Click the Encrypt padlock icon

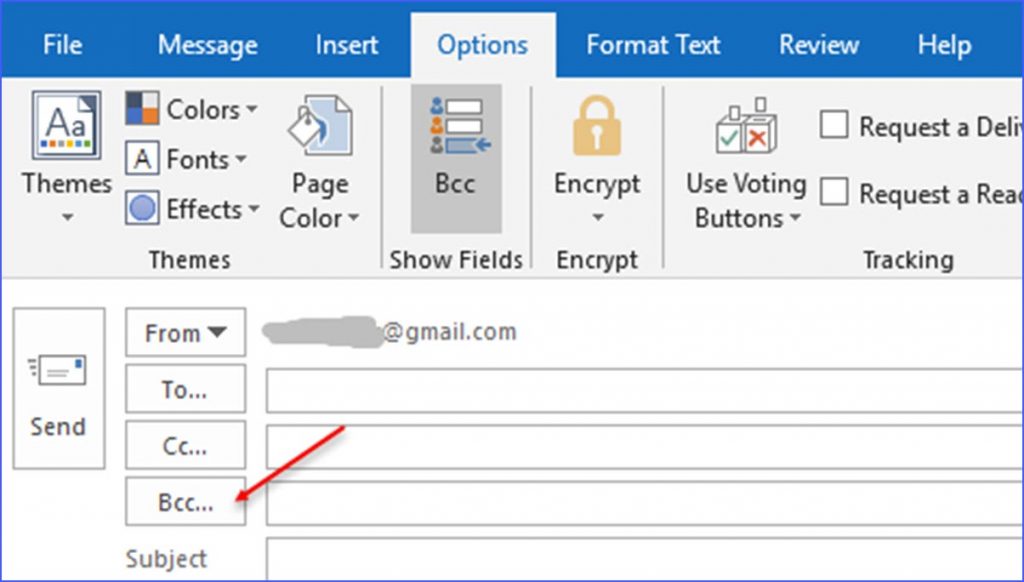point(596,126)
